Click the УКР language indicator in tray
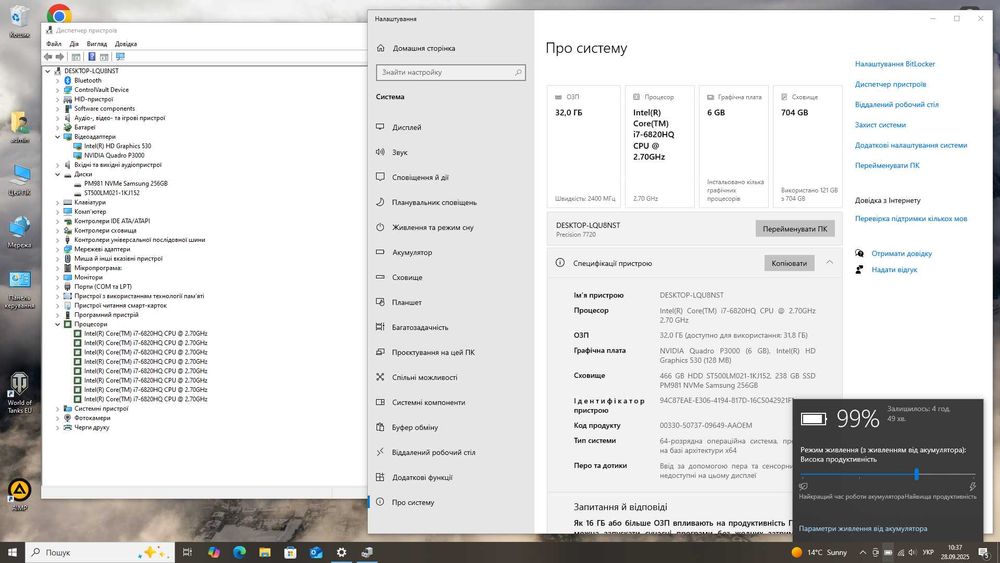The image size is (1000, 563). click(x=928, y=552)
